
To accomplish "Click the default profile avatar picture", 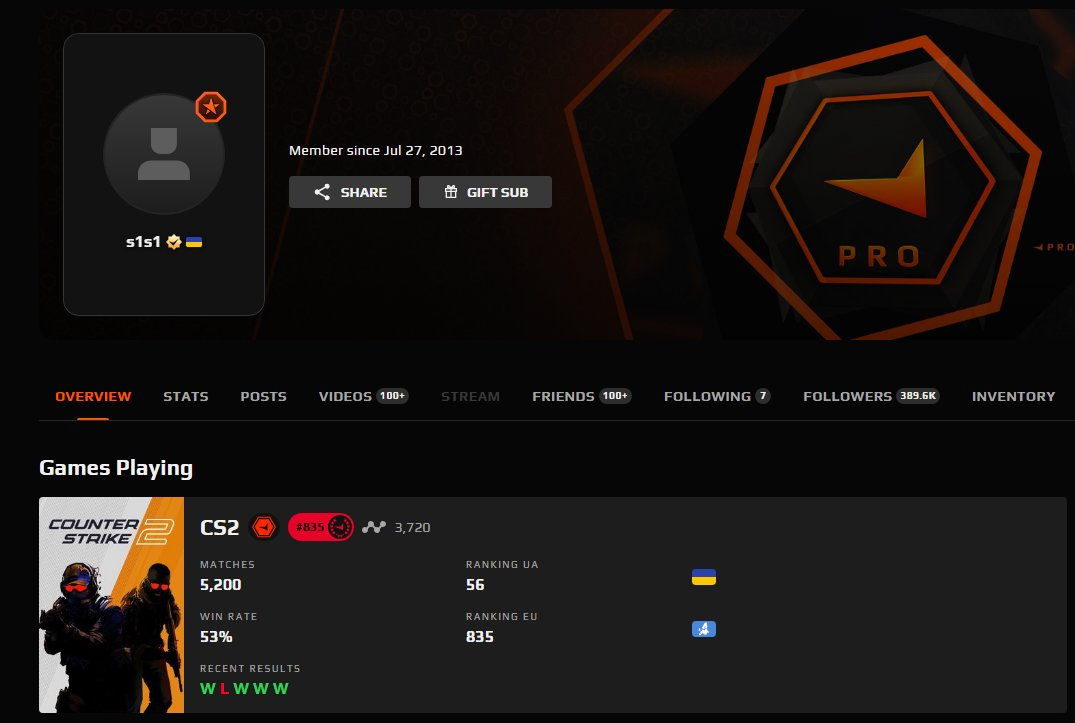I will [x=164, y=154].
